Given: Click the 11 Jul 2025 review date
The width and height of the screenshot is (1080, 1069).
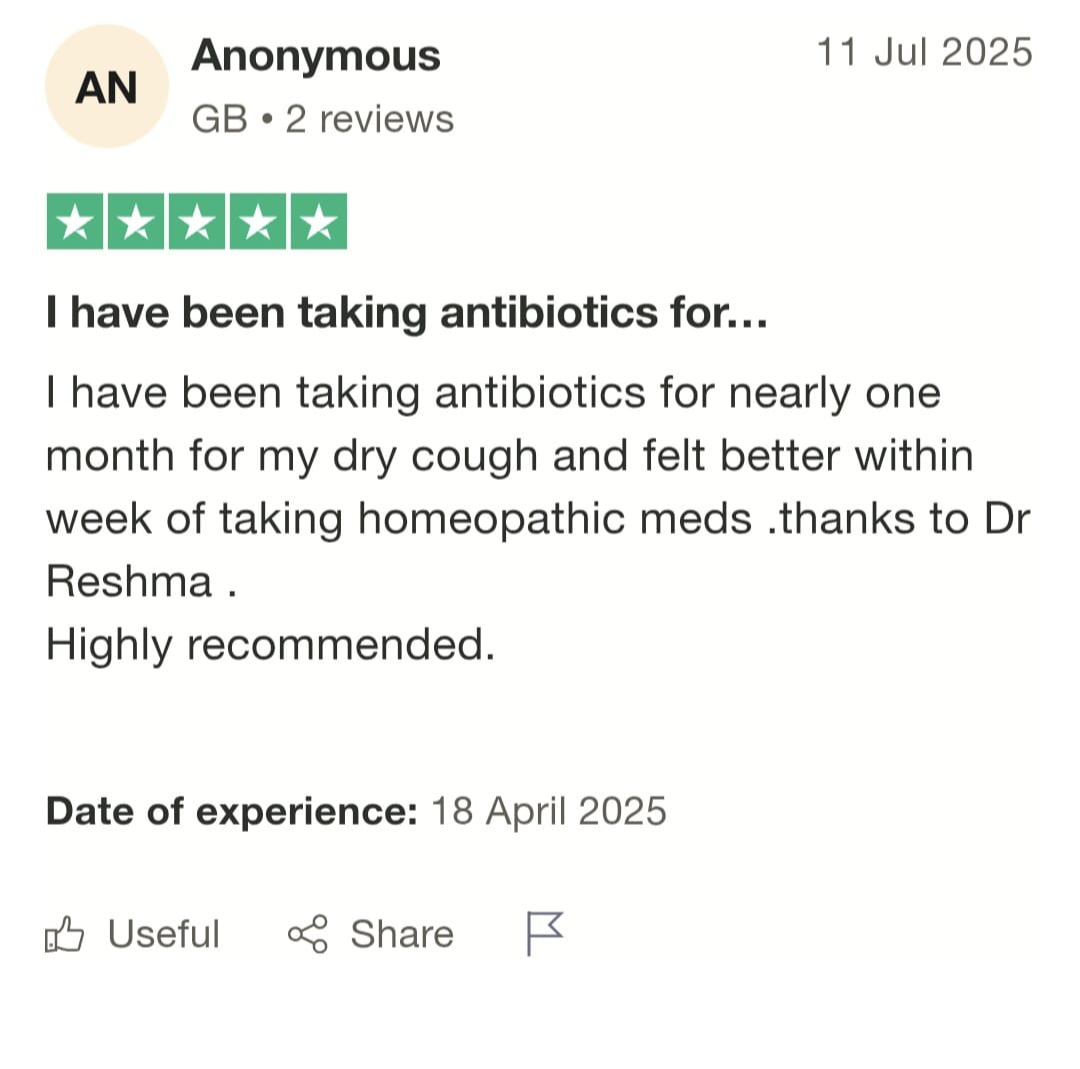Looking at the screenshot, I should pos(924,52).
